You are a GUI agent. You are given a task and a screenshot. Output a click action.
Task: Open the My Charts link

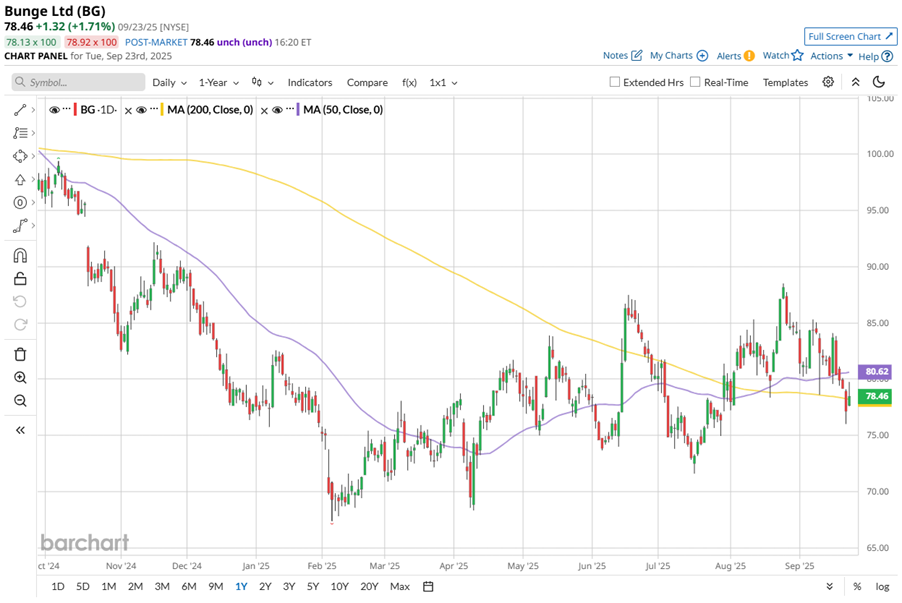coord(678,56)
